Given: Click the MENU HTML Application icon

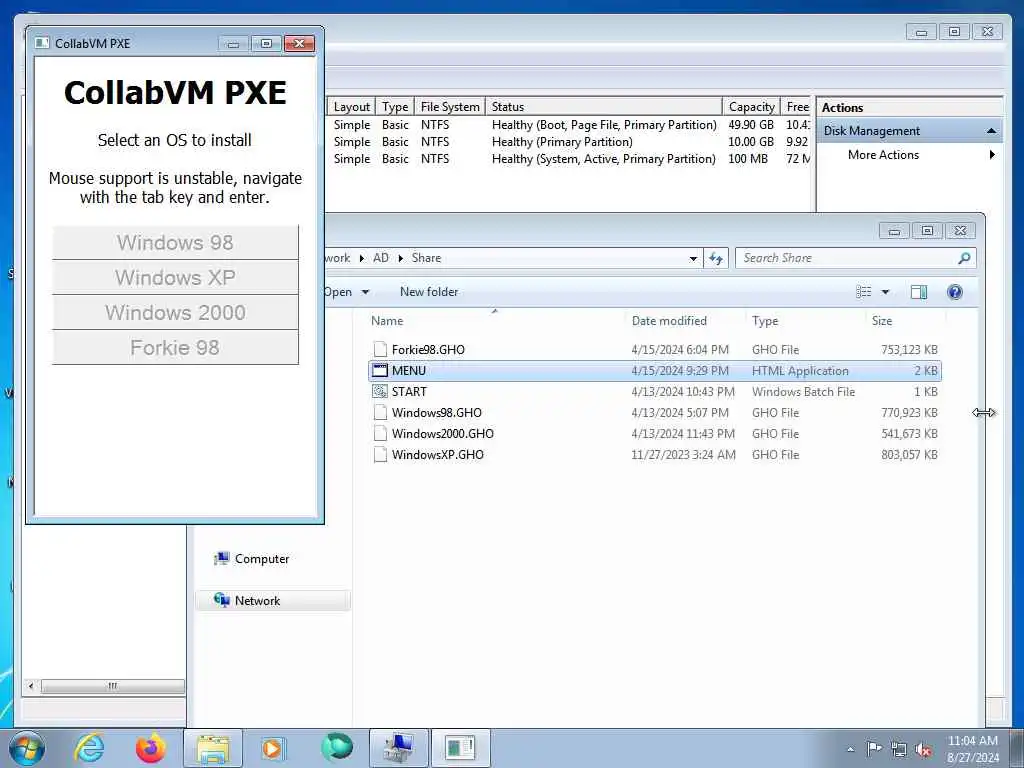Looking at the screenshot, I should [380, 370].
